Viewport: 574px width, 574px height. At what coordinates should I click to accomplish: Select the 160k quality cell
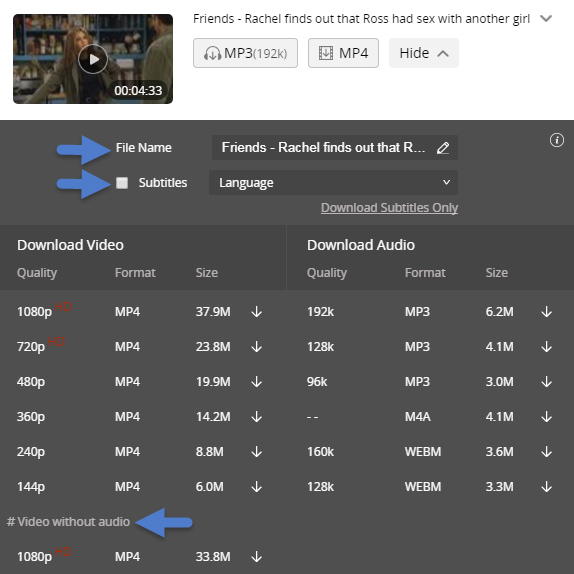coord(320,452)
